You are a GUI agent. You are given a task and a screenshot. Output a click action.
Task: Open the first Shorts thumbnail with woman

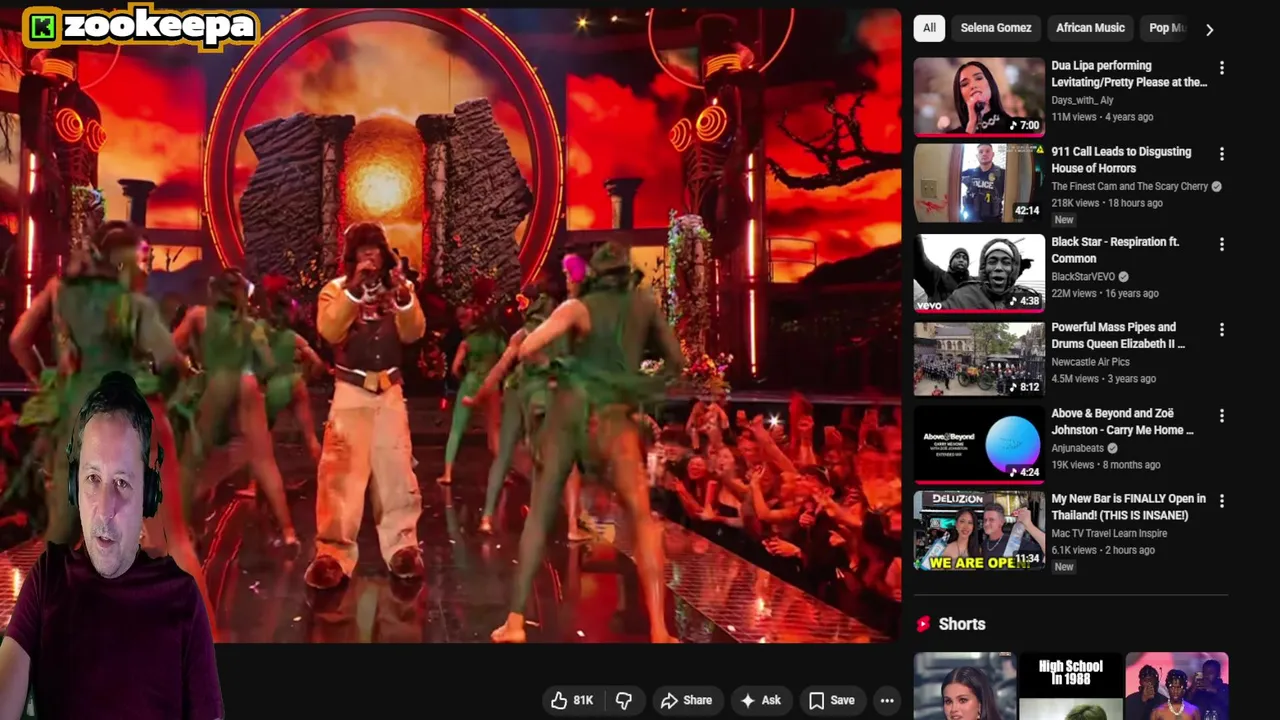click(x=965, y=686)
